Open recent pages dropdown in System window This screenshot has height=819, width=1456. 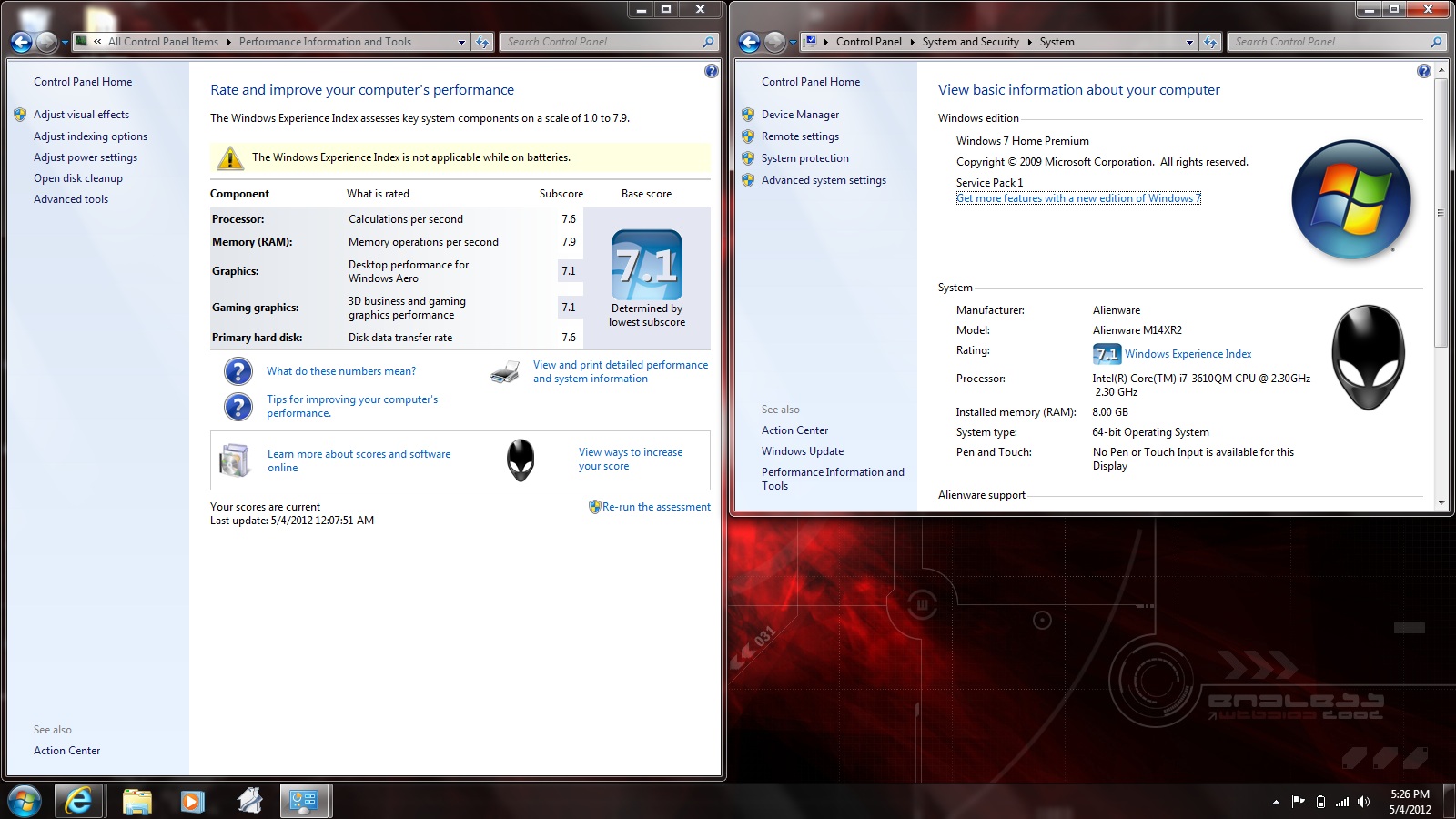(793, 43)
